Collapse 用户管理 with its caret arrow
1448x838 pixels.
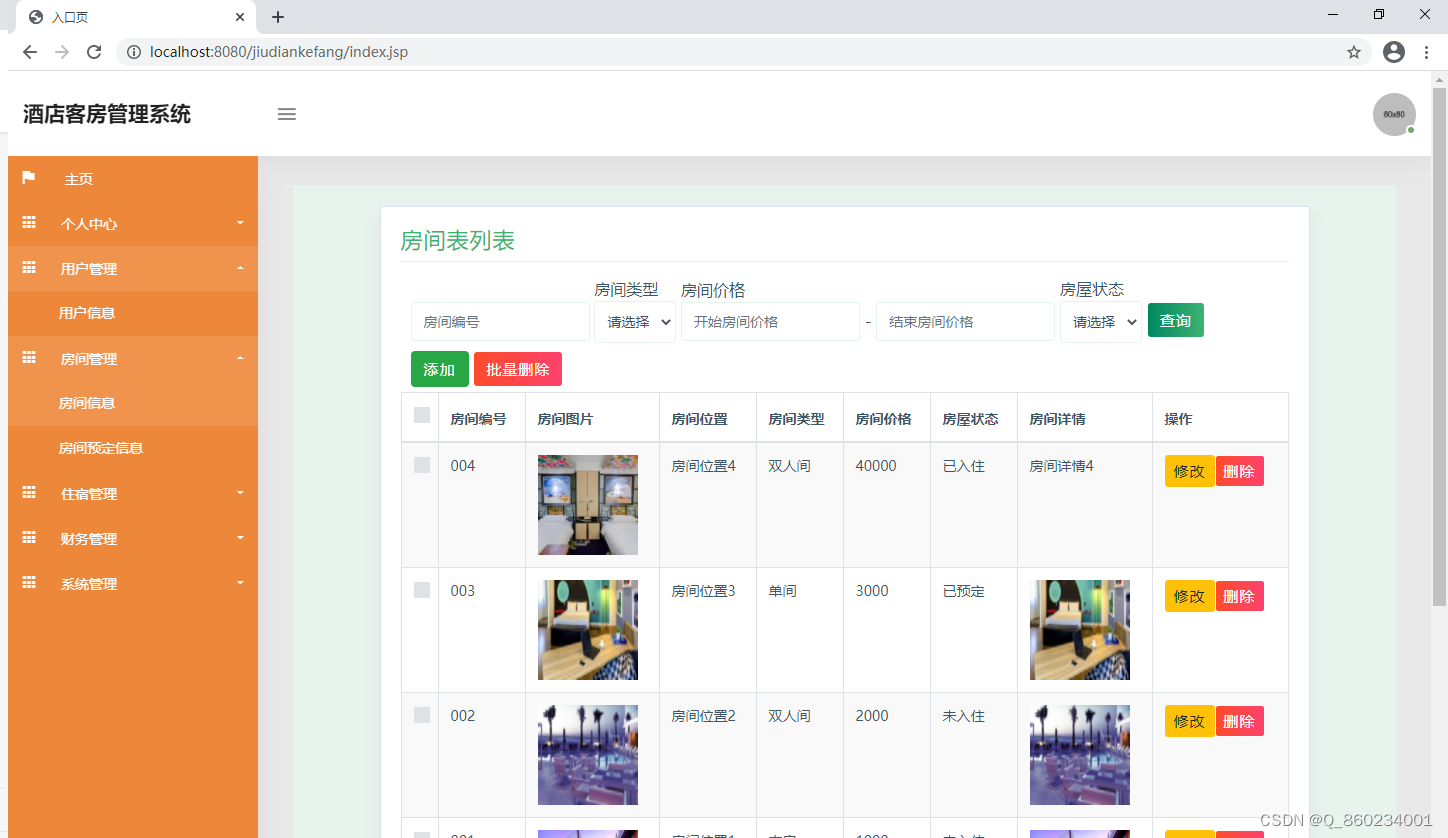click(240, 268)
